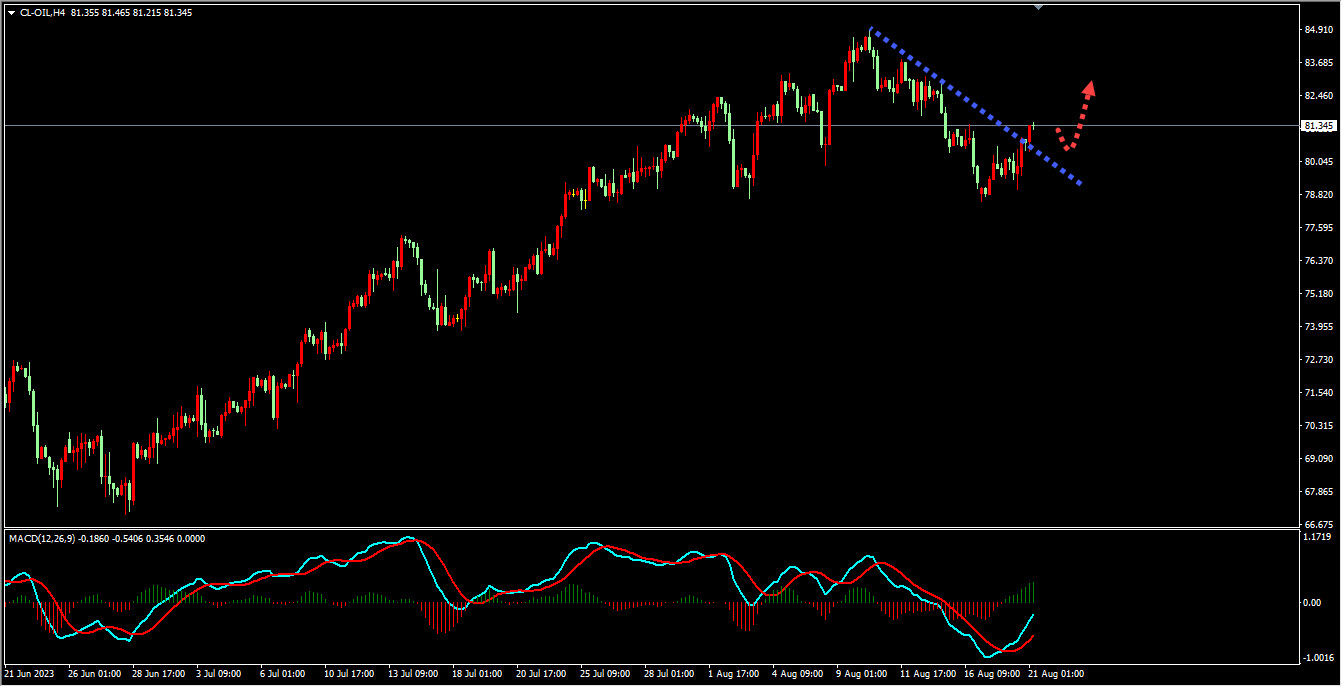Click the 25 Jul 09:00 time label
Screen dimensions: 1342x687
603,674
